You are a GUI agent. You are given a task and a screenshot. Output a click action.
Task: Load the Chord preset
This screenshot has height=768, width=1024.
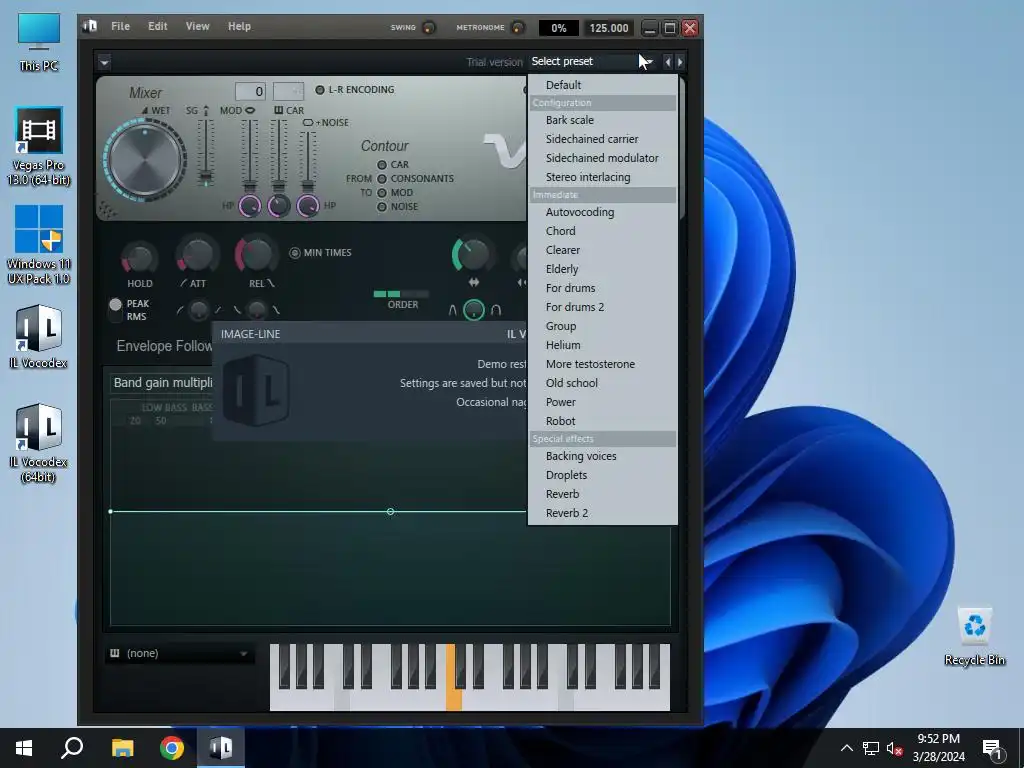pyautogui.click(x=602, y=231)
